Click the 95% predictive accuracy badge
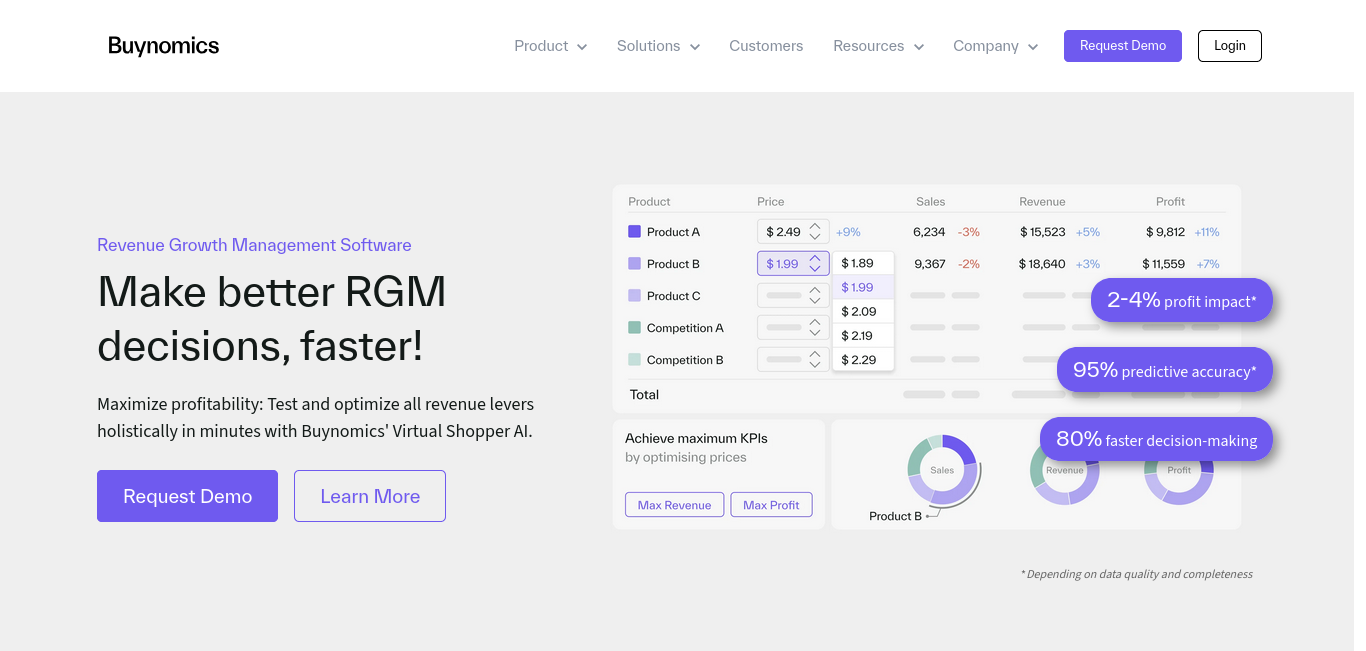This screenshot has height=651, width=1366. click(x=1164, y=370)
